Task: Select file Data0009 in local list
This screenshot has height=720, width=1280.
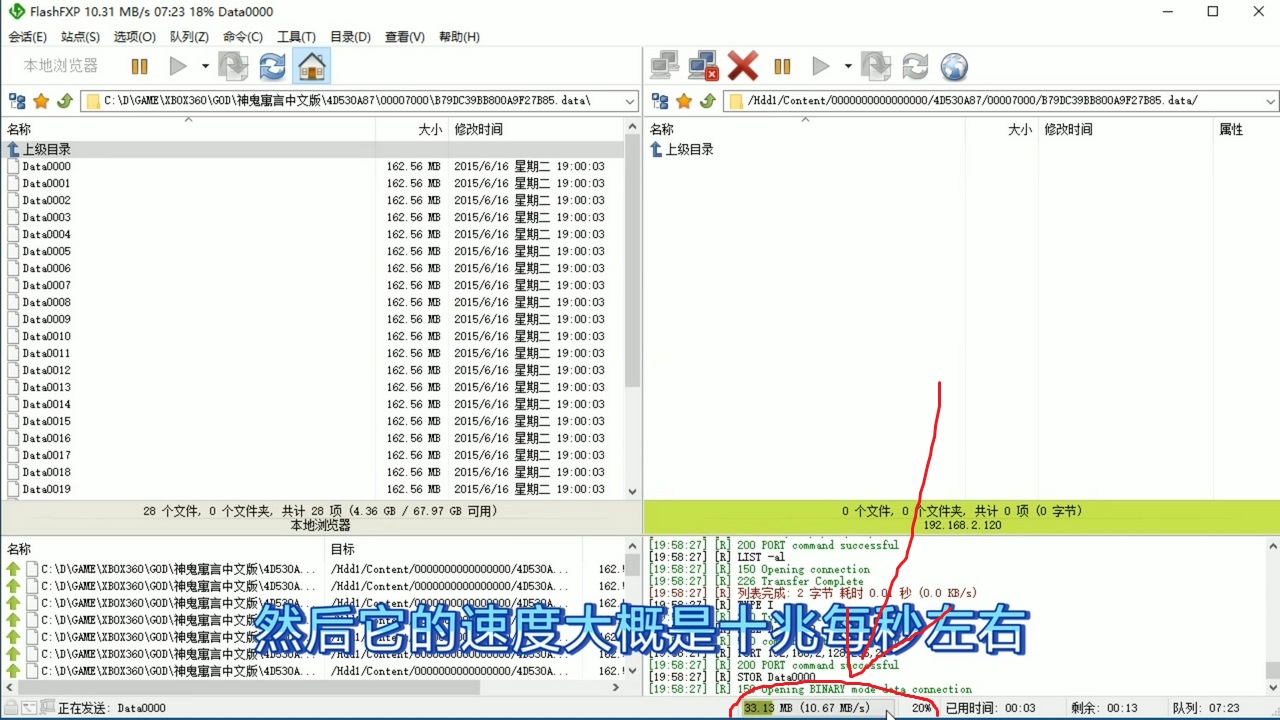Action: coord(46,320)
